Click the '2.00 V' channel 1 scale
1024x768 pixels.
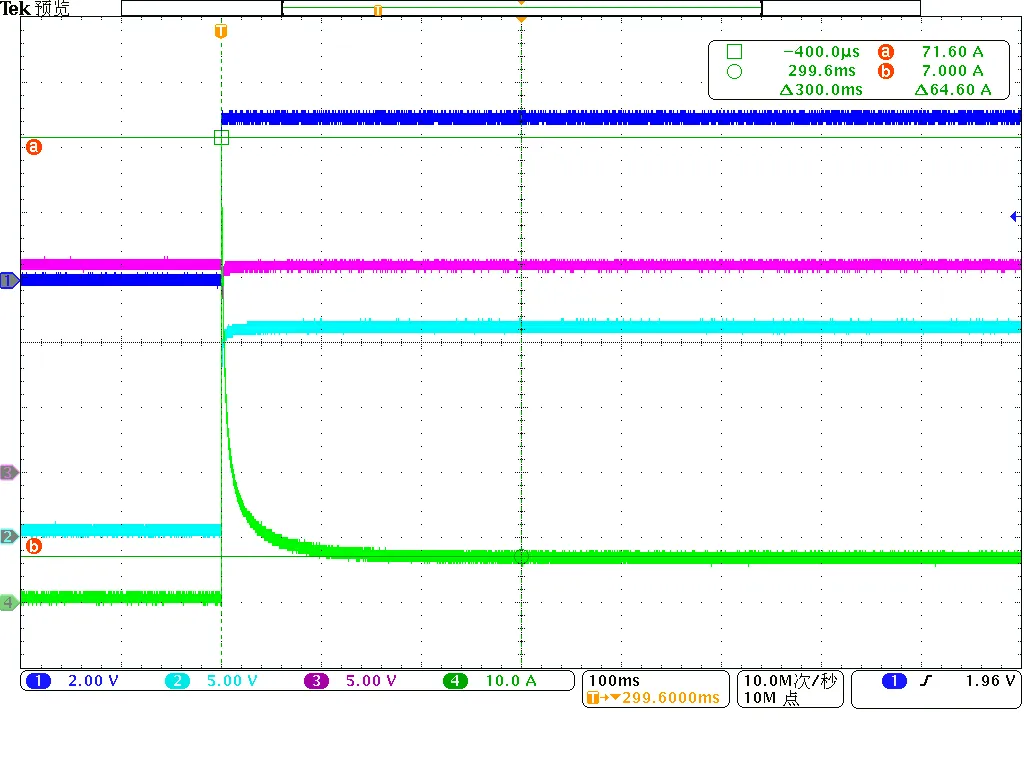point(93,681)
